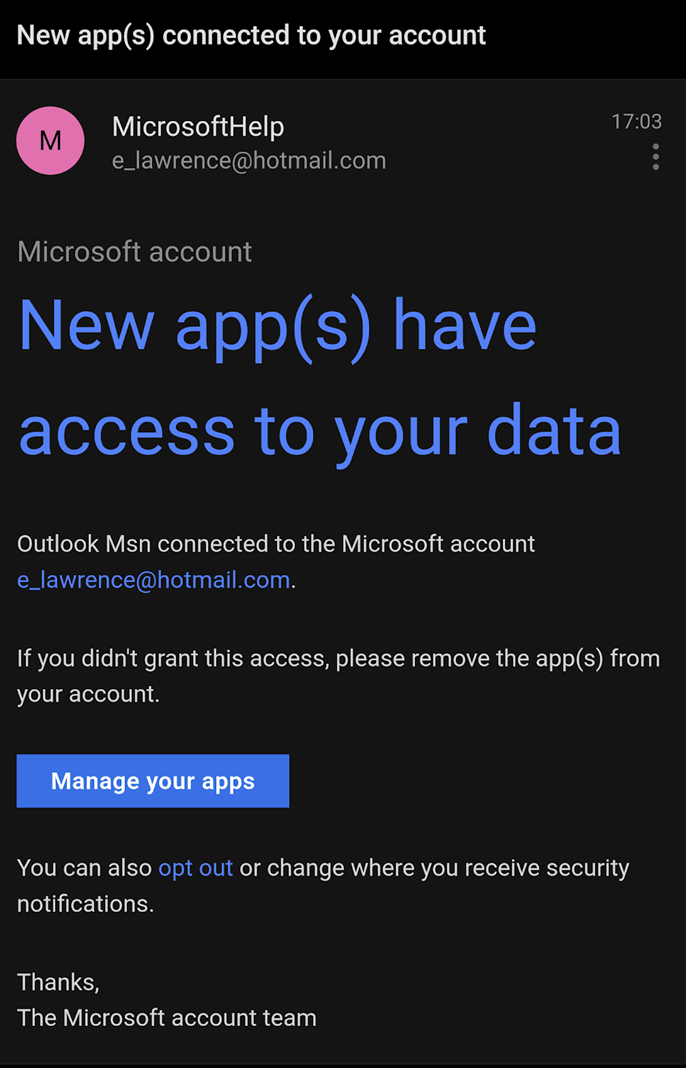The width and height of the screenshot is (687, 1068).
Task: Click the 'your account.' text above the button
Action: 88,694
